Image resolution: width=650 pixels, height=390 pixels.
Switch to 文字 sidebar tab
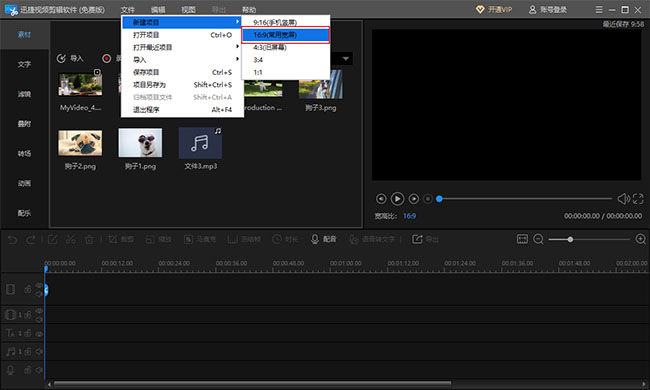click(24, 64)
